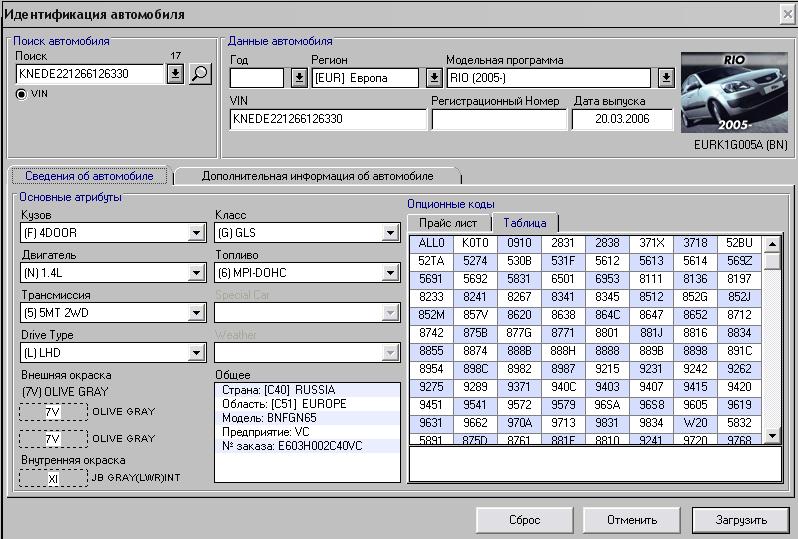This screenshot has height=539, width=798.
Task: Open the Кузов 4DOOR combo box
Action: click(x=196, y=233)
